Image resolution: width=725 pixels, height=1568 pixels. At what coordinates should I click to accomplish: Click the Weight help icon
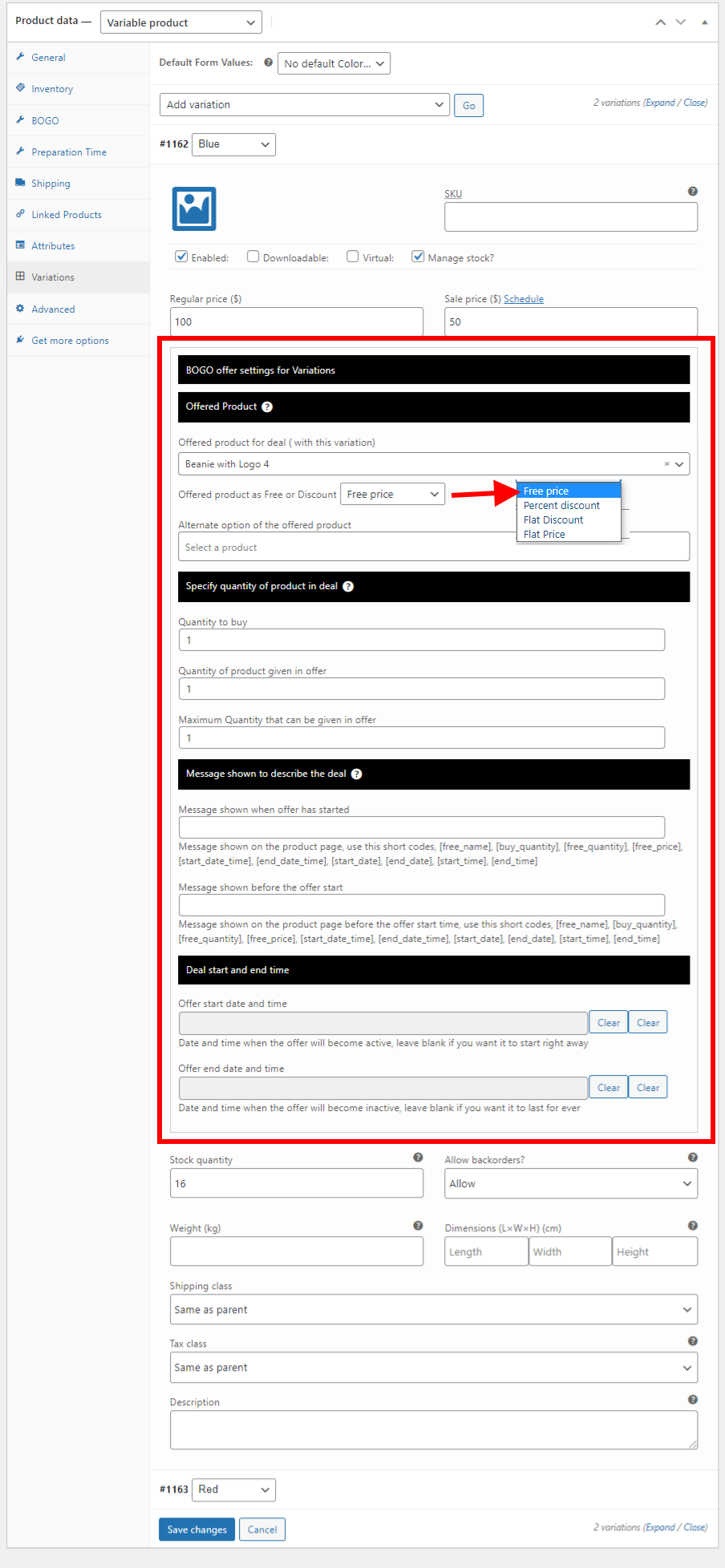click(x=418, y=1226)
